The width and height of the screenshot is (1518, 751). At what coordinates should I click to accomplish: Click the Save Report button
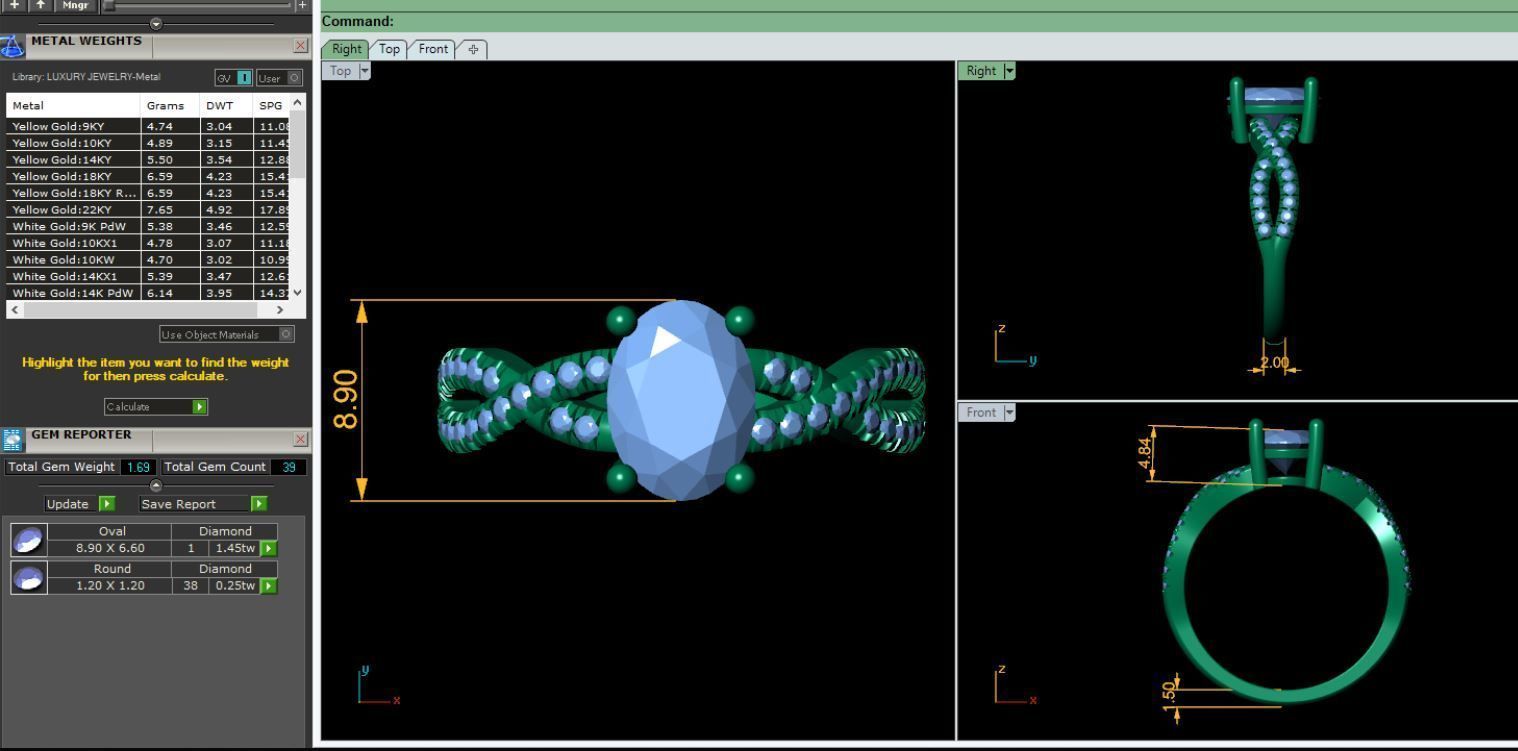click(x=204, y=504)
